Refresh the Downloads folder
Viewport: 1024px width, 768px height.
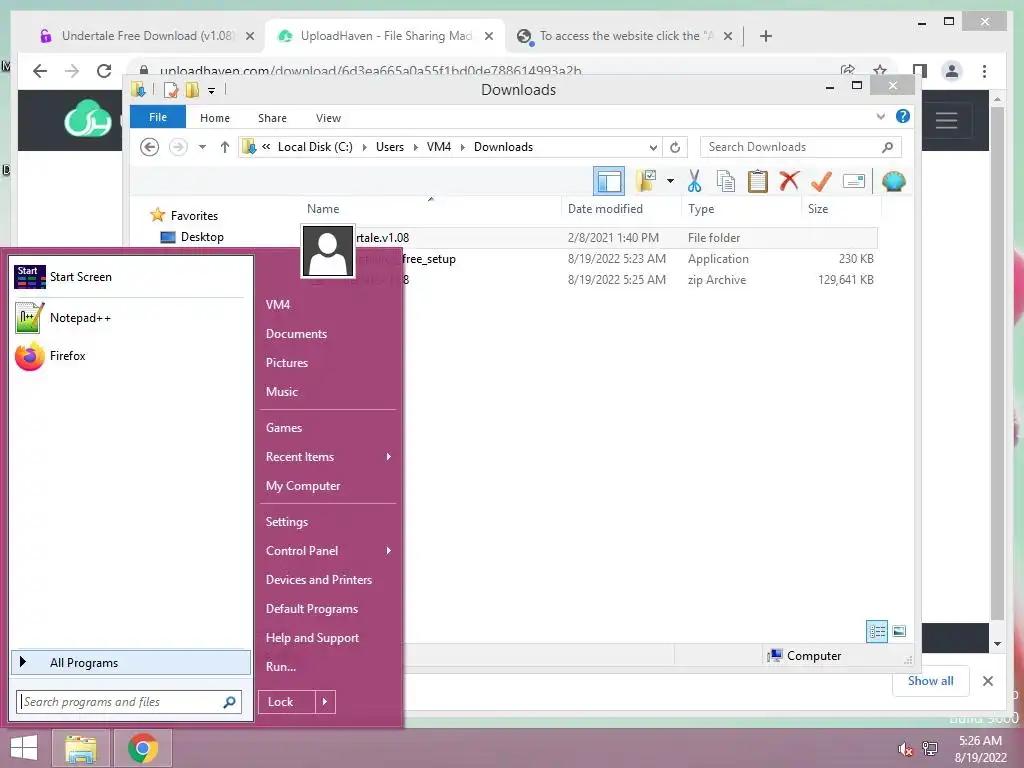tap(675, 148)
